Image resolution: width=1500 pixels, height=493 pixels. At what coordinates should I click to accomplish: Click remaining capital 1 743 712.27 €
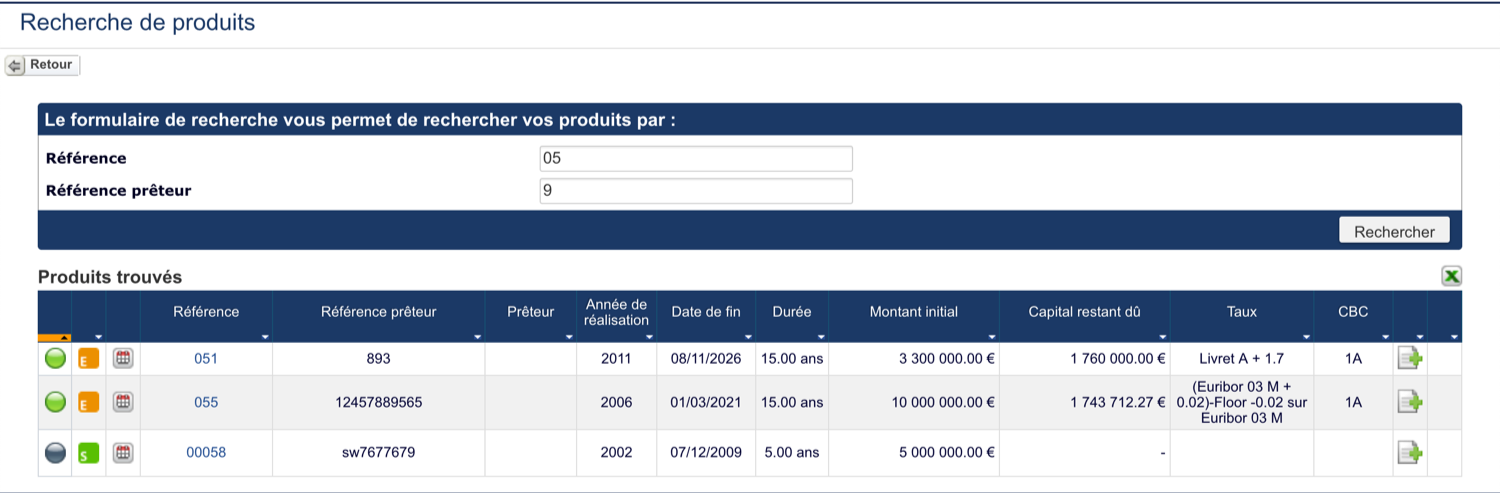(x=1117, y=402)
